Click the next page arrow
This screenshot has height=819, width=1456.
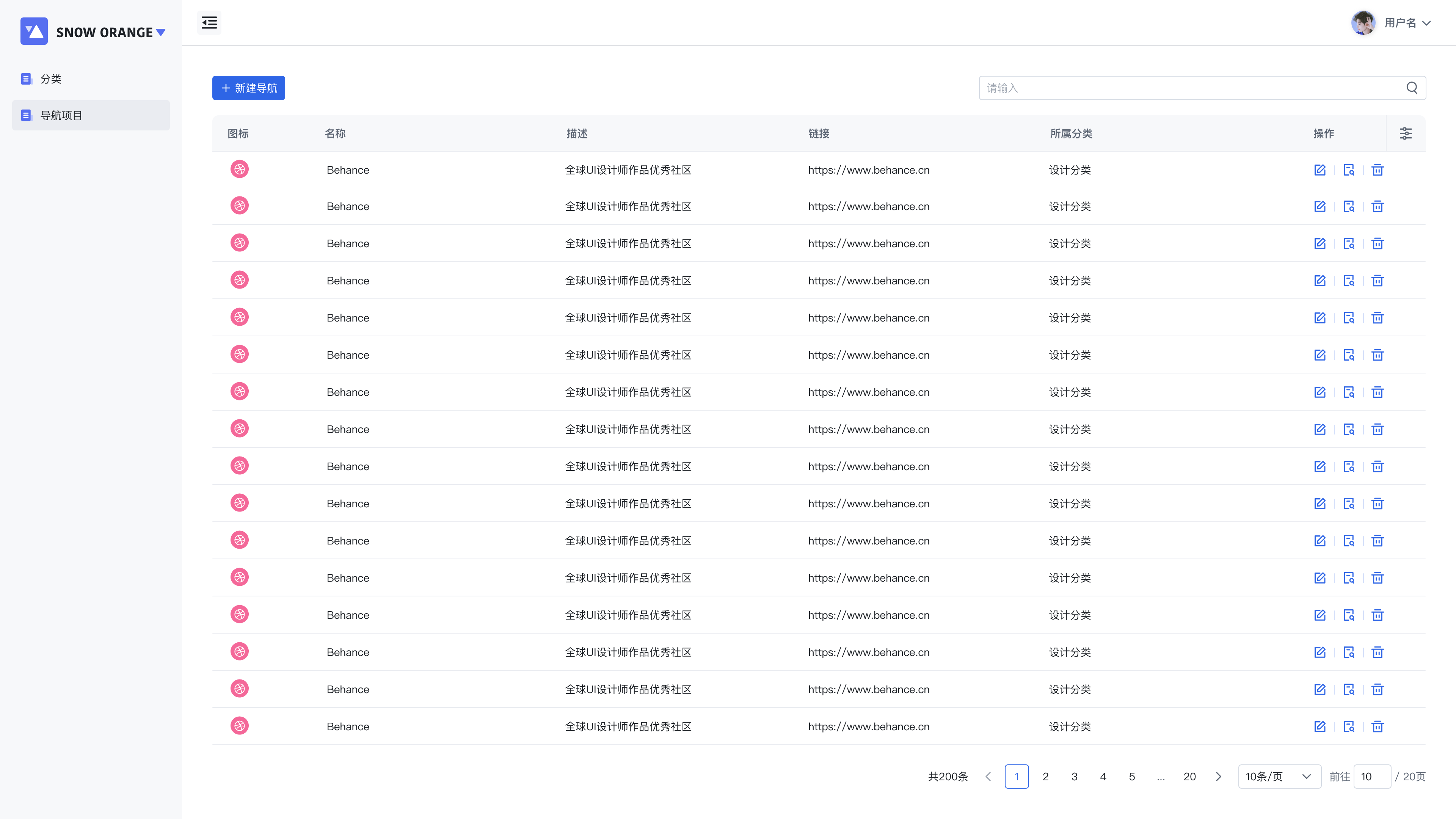(x=1218, y=777)
